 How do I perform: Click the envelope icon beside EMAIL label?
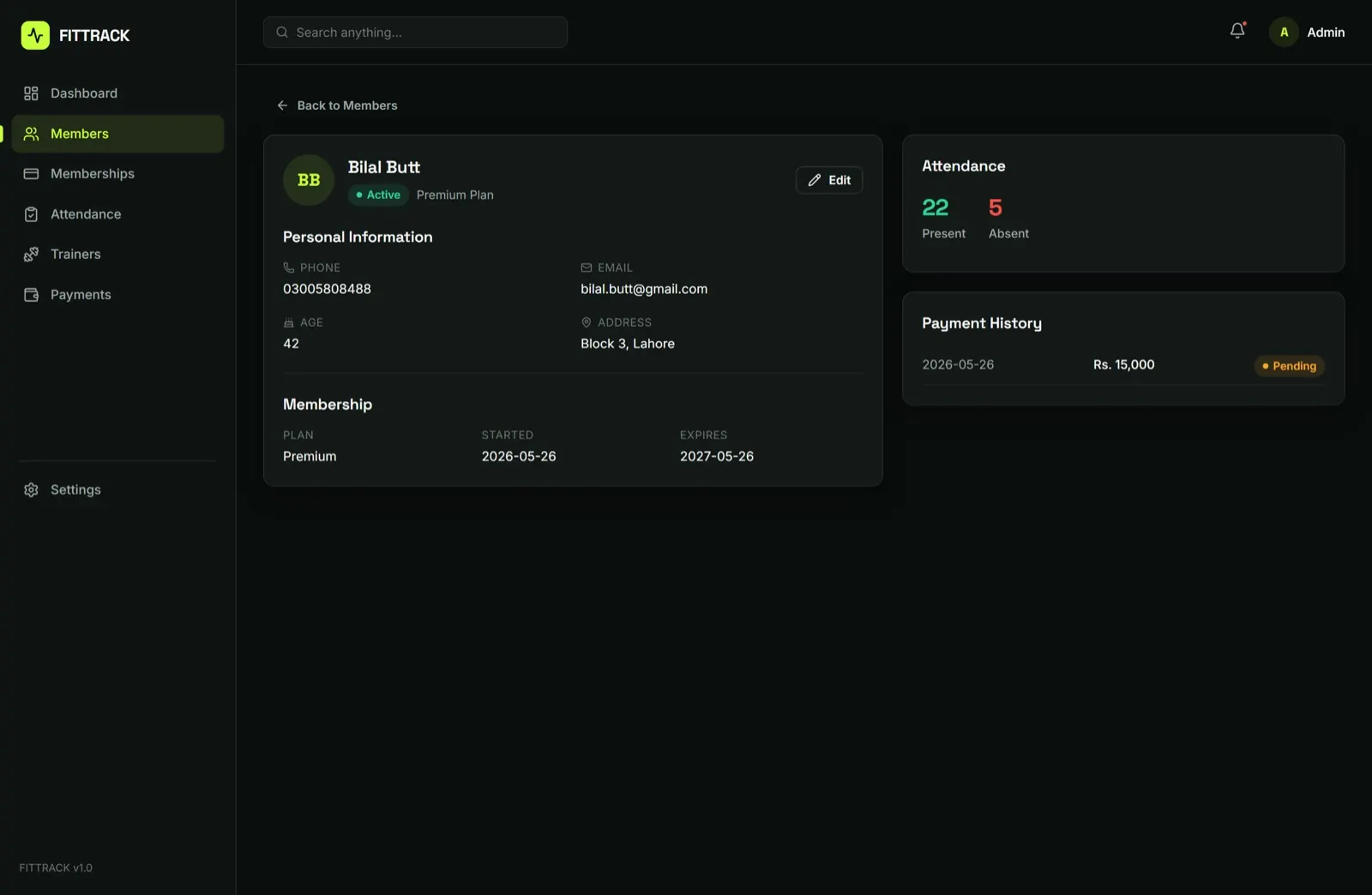[587, 267]
